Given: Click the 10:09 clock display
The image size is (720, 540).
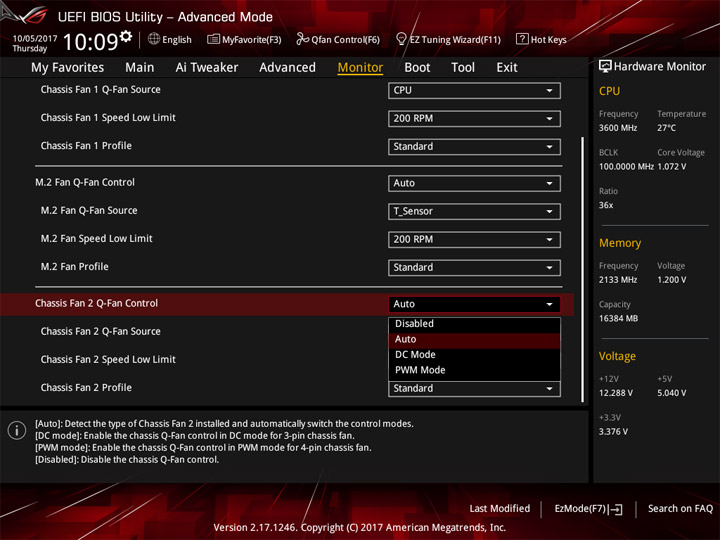Looking at the screenshot, I should click(x=90, y=42).
